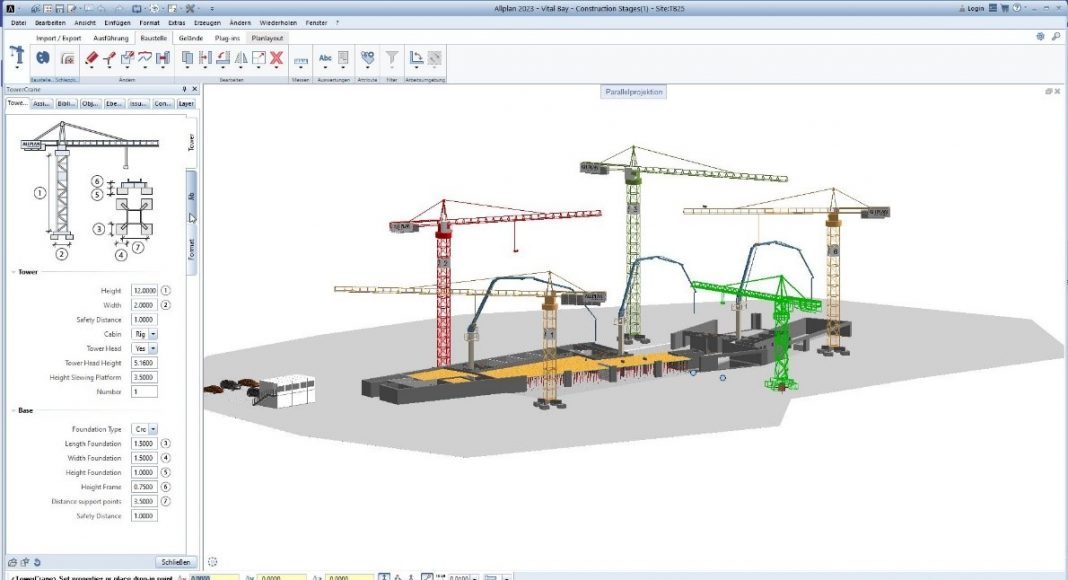Viewport: 1068px width, 580px height.
Task: Pin the TowerCrane palette
Action: click(x=184, y=89)
